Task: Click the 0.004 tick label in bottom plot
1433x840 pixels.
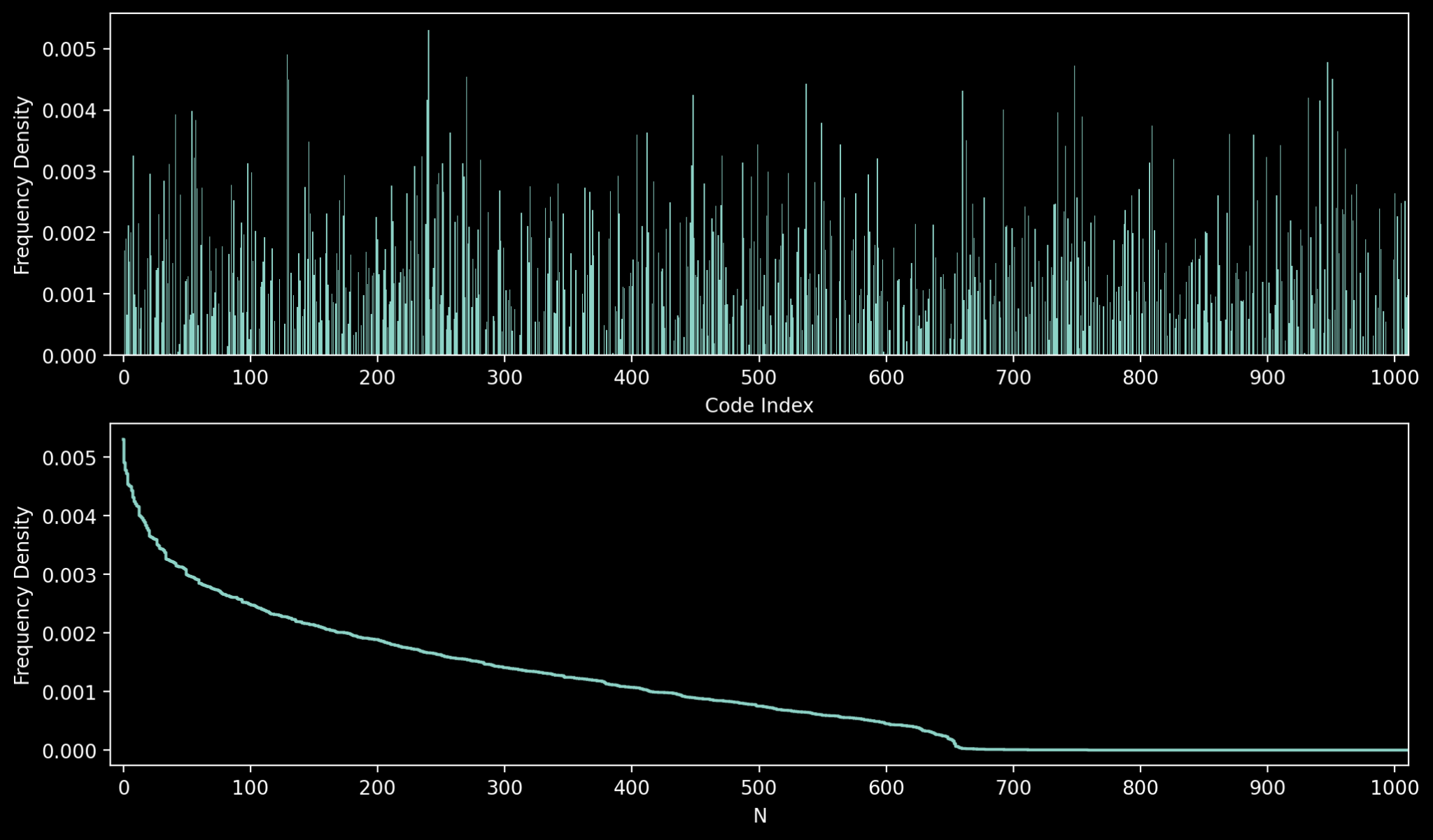Action: (69, 517)
